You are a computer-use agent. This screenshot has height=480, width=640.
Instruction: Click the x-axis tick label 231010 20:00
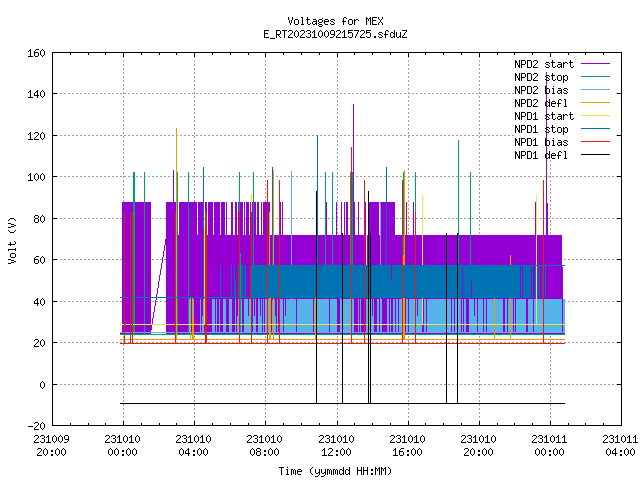(x=478, y=446)
